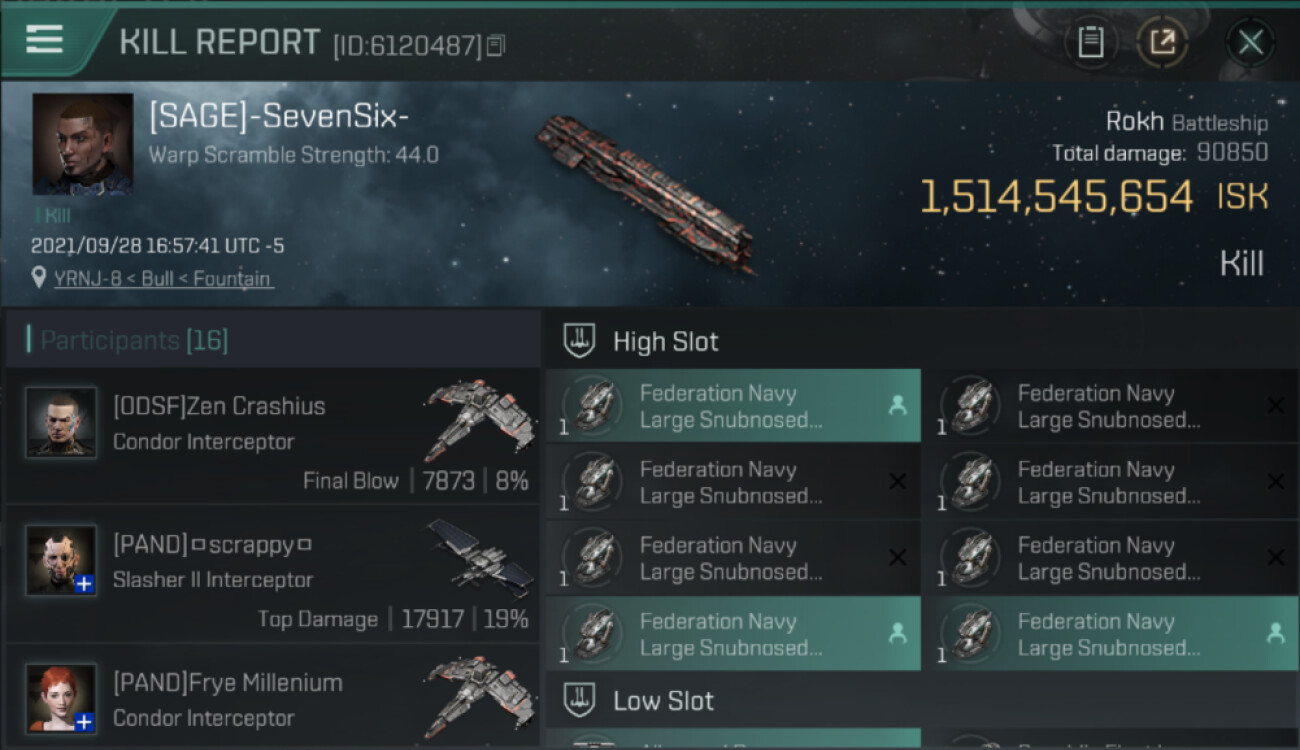View the -SevenSix- pilot portrait
Image resolution: width=1300 pixels, height=750 pixels.
point(82,144)
